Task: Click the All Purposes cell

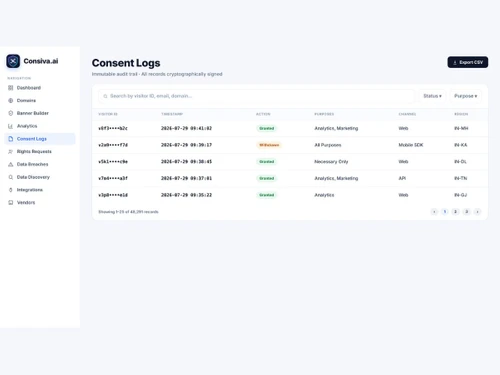Action: pyautogui.click(x=328, y=145)
